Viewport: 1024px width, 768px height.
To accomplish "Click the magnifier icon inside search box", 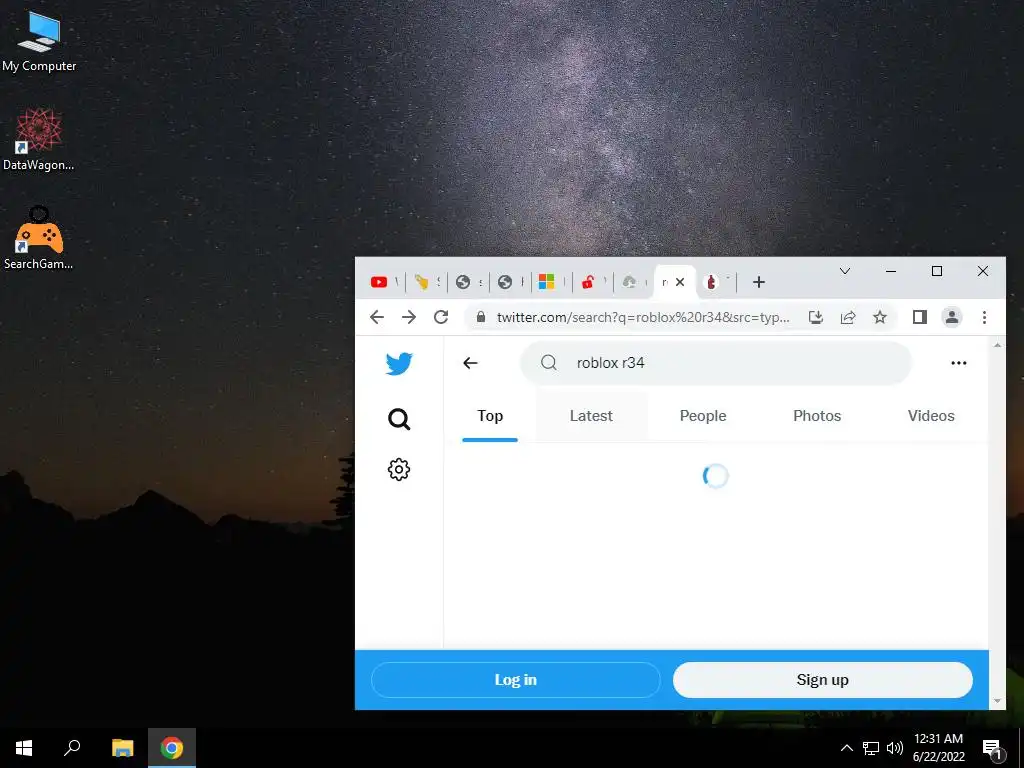I will [x=549, y=362].
